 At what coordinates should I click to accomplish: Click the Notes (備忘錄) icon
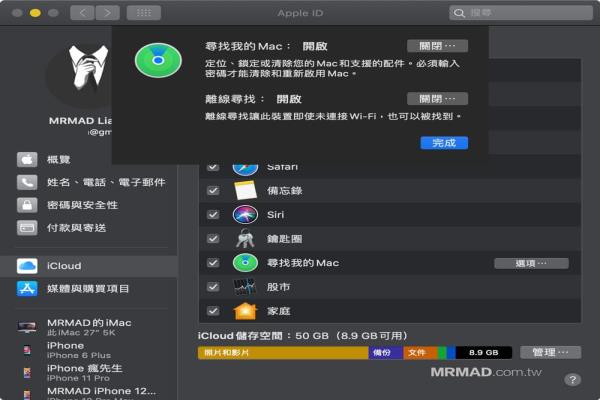point(245,191)
